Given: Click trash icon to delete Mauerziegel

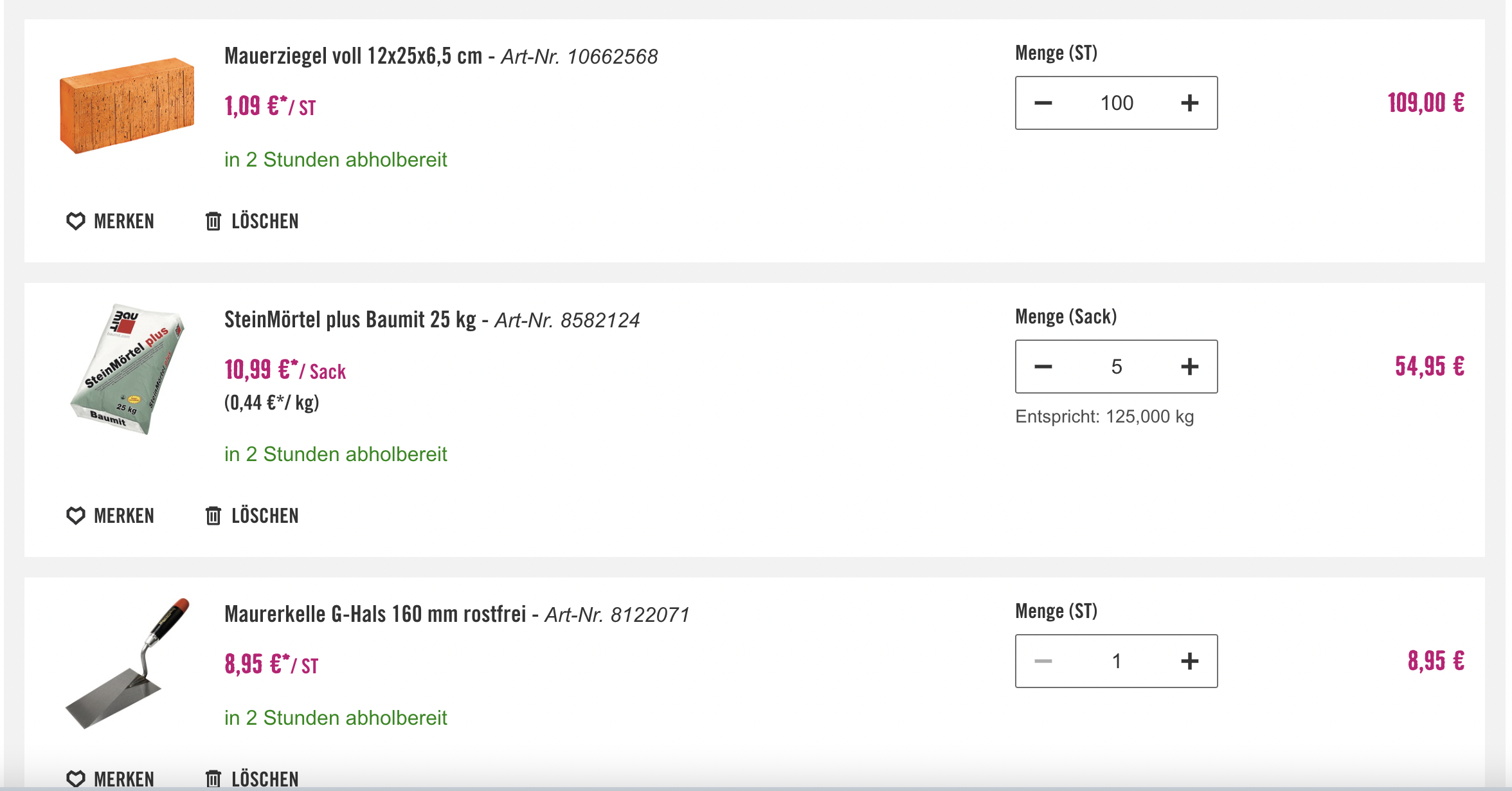Looking at the screenshot, I should click(213, 221).
